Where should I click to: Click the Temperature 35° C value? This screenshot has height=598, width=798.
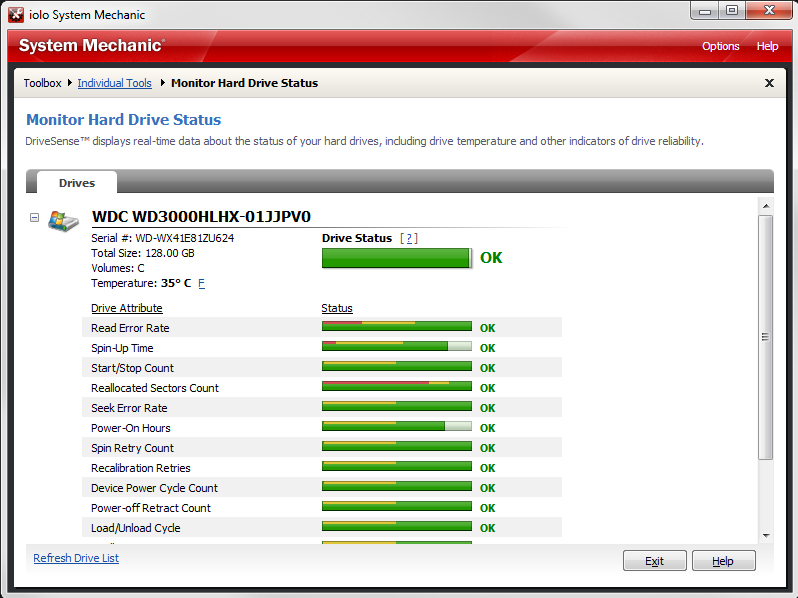(x=176, y=283)
